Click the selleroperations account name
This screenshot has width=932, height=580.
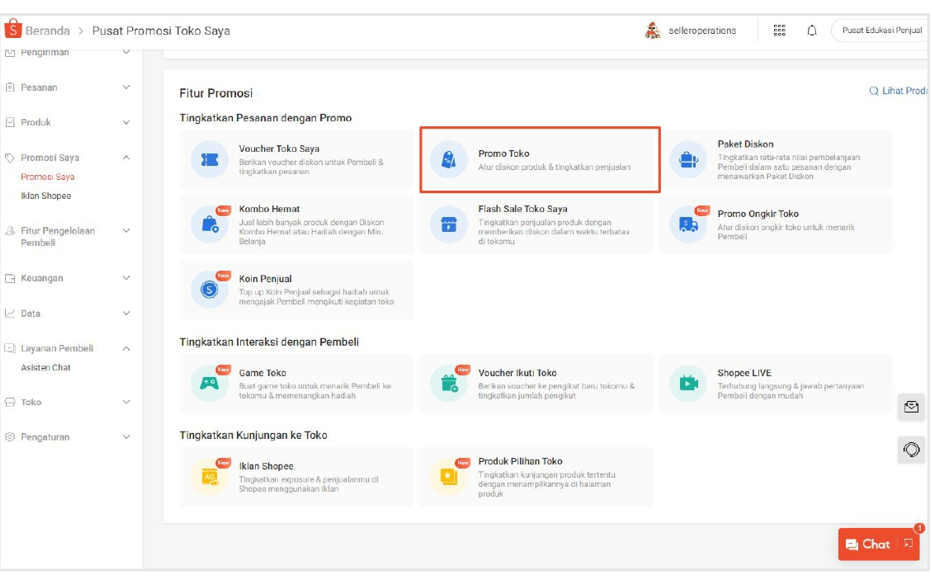[702, 30]
